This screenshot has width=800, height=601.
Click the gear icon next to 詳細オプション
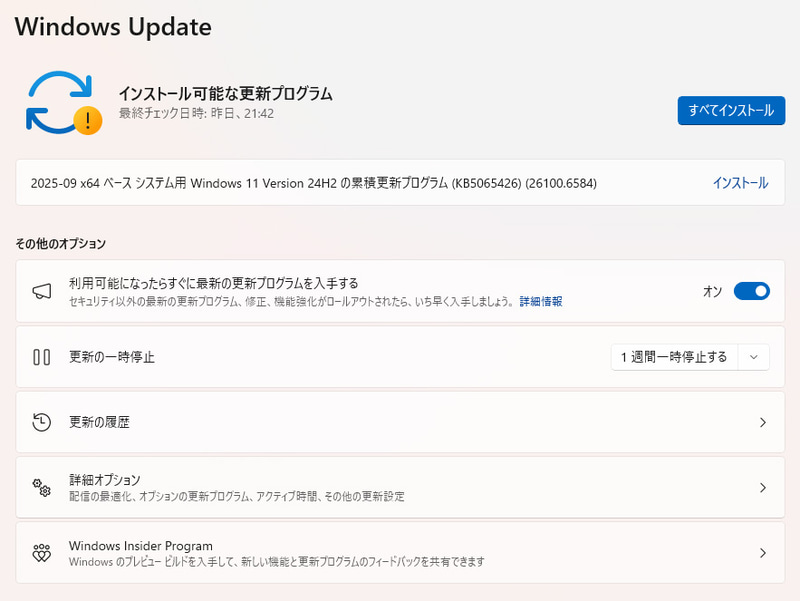coord(40,486)
